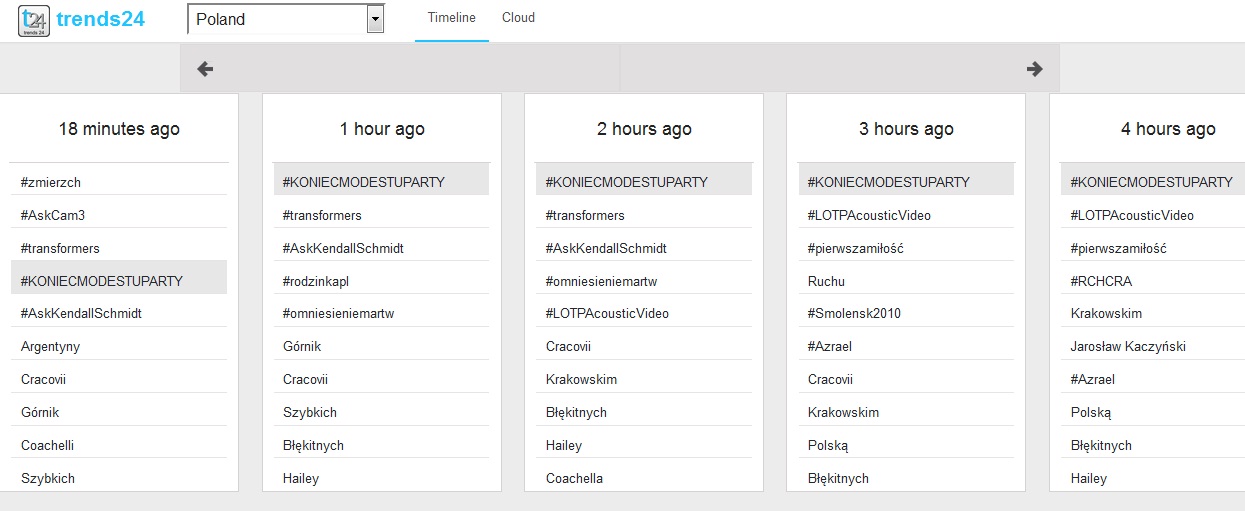Select Argentyny trend in first column
This screenshot has height=511, width=1245.
click(51, 347)
